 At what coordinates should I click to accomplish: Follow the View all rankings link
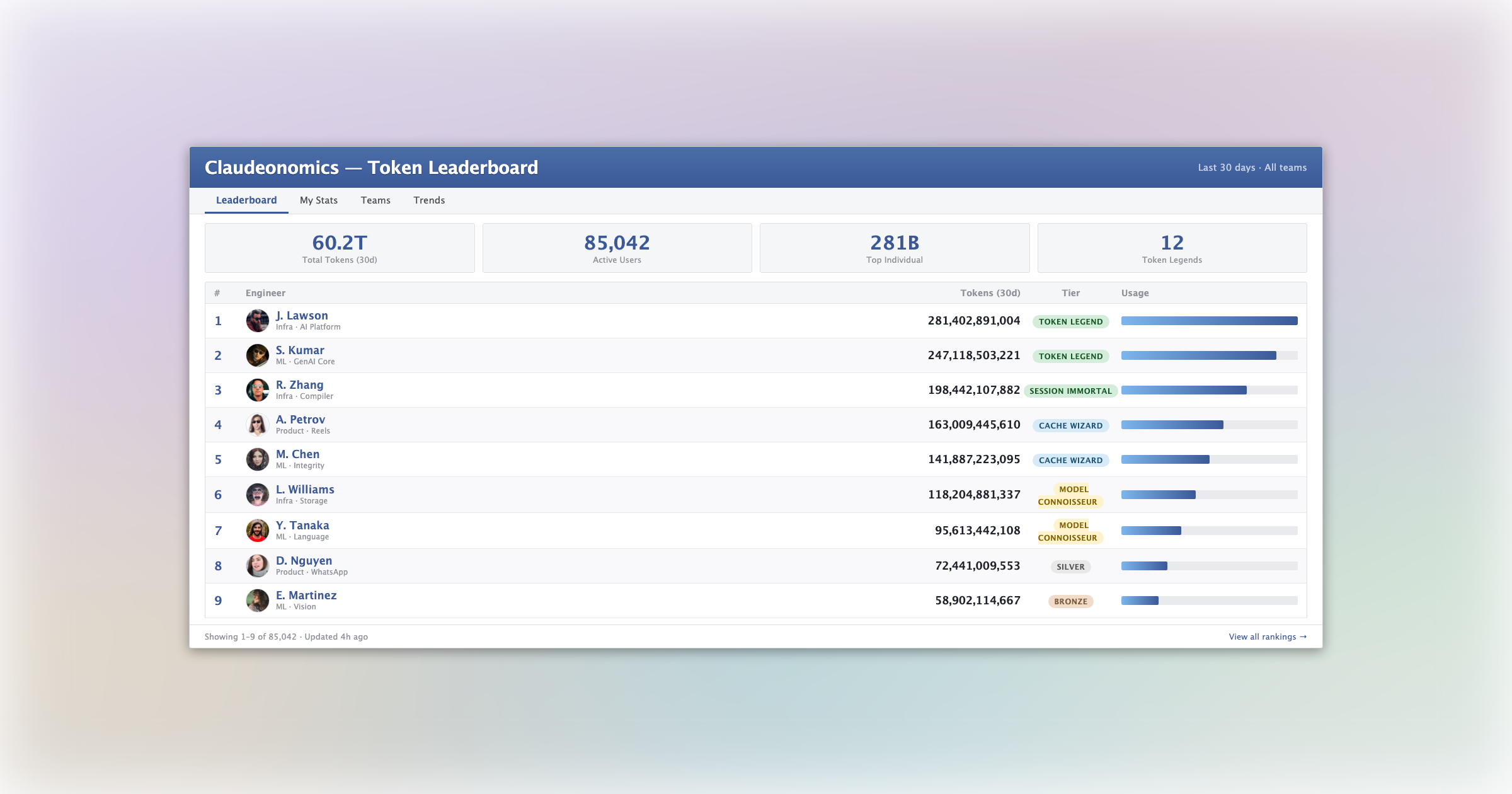click(1268, 636)
